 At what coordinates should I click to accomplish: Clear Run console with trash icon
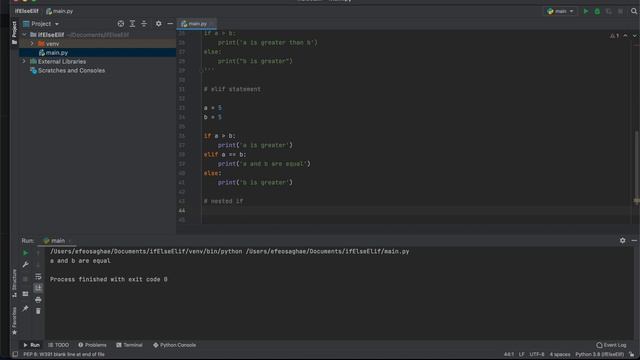coord(38,311)
